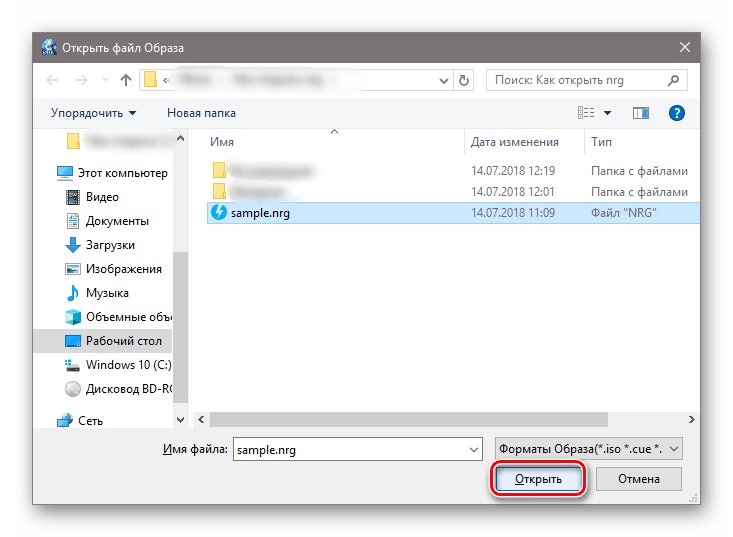Close the Открыть файл Образа dialog
This screenshot has height=537, width=733.
click(685, 47)
